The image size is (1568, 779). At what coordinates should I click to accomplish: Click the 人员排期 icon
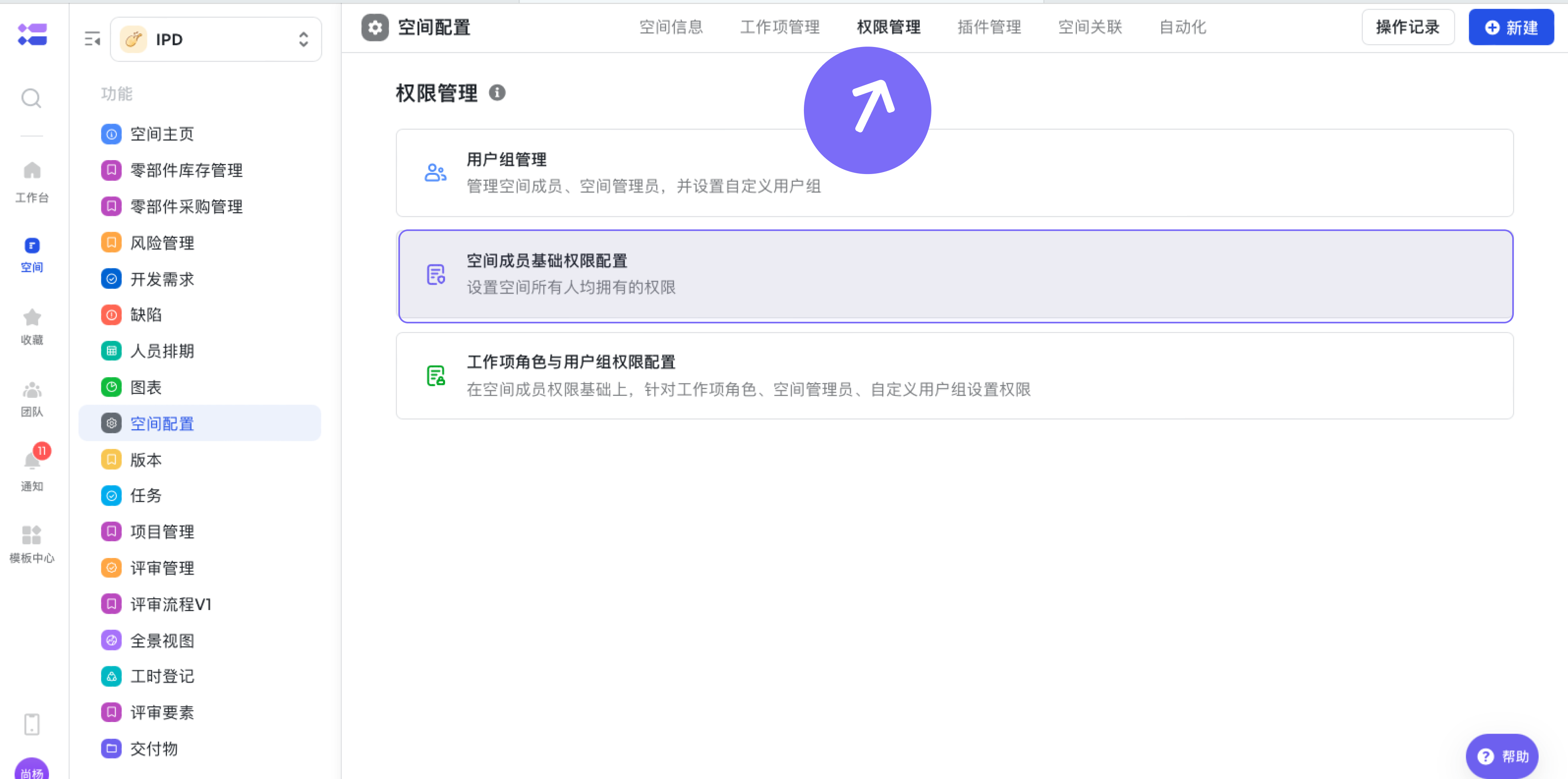coord(112,350)
